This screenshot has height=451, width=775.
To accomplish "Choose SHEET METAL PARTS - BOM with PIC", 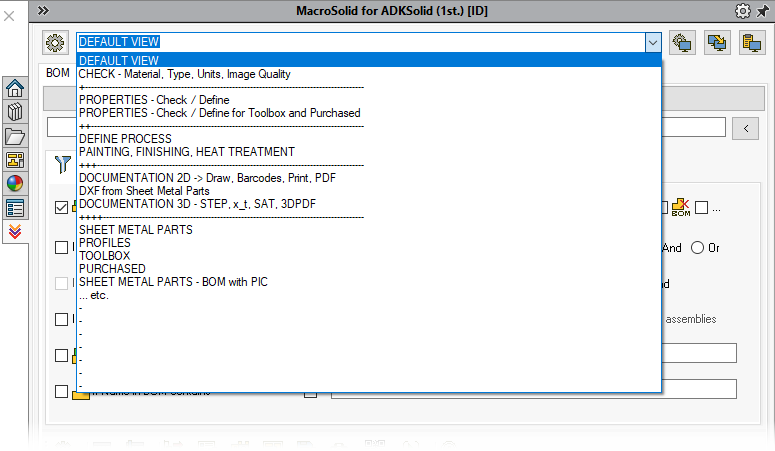I will click(369, 282).
